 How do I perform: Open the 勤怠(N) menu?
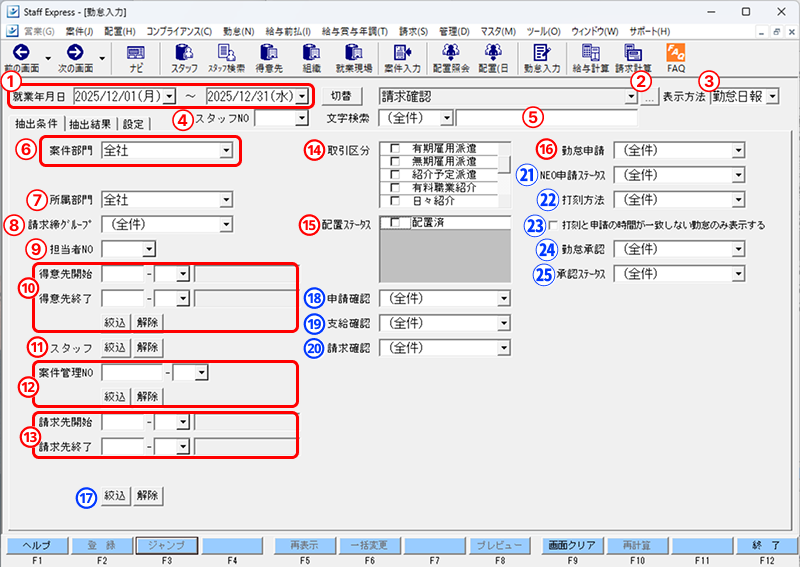tap(238, 32)
